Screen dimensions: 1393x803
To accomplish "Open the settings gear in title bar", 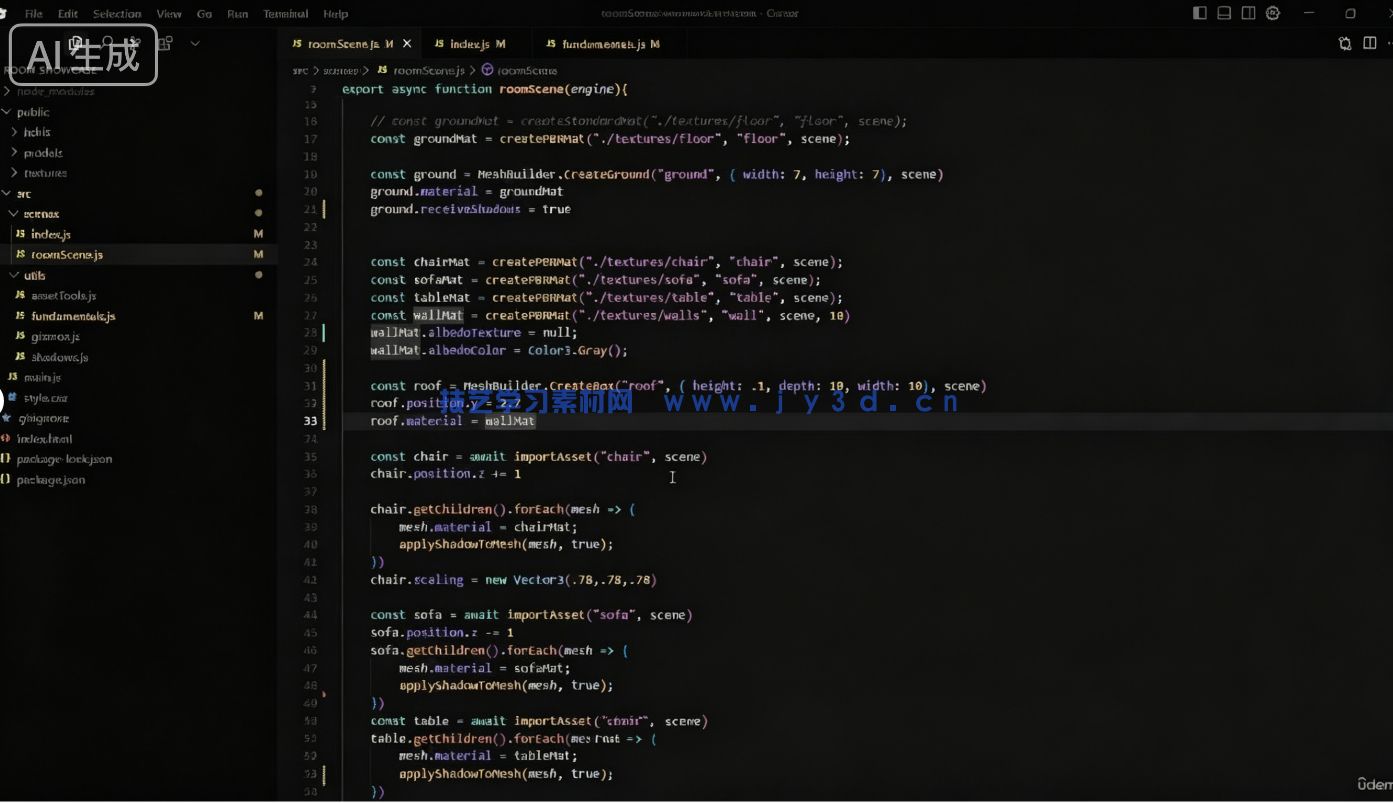I will [1273, 13].
